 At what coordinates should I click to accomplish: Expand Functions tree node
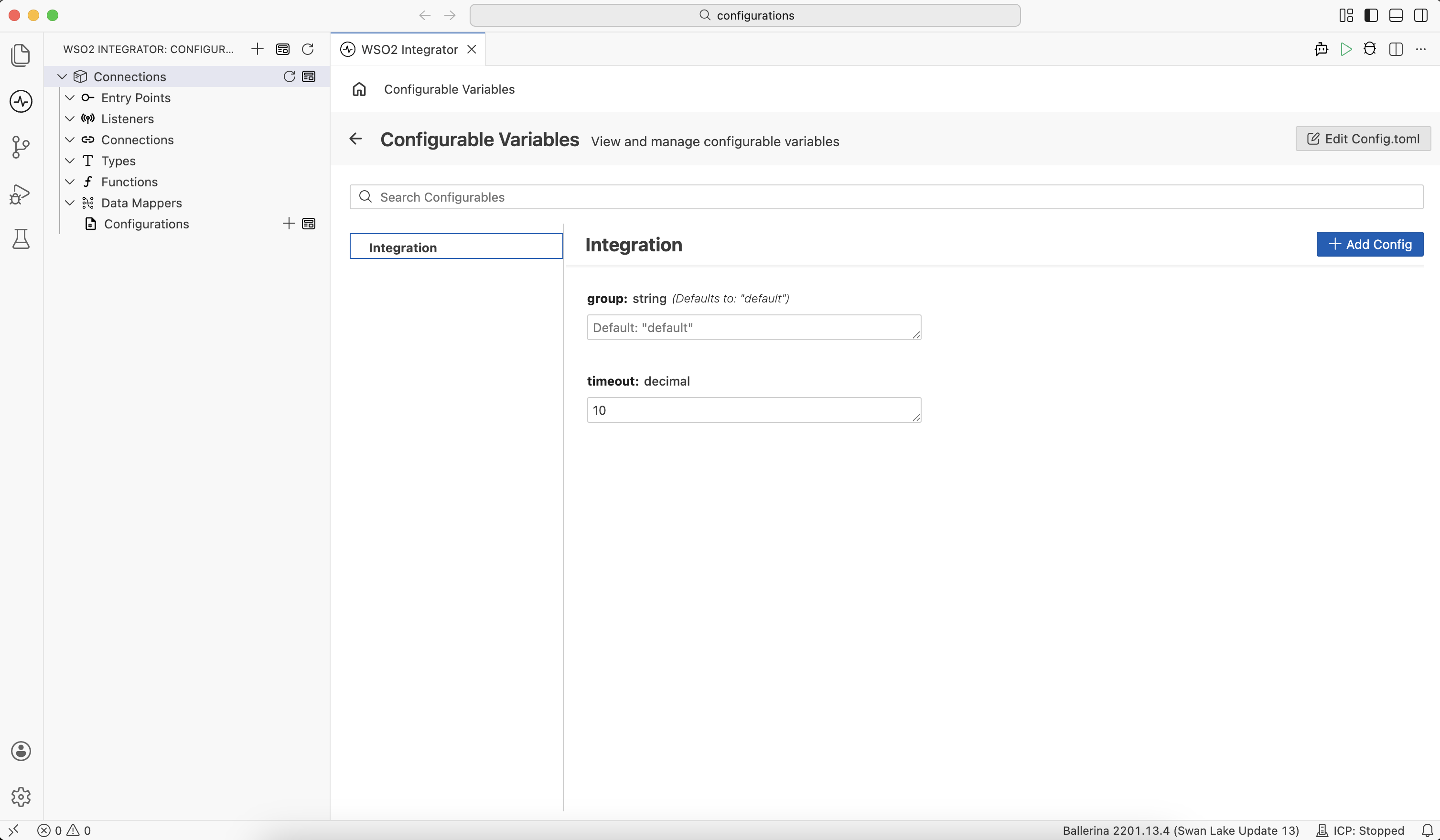pos(70,182)
